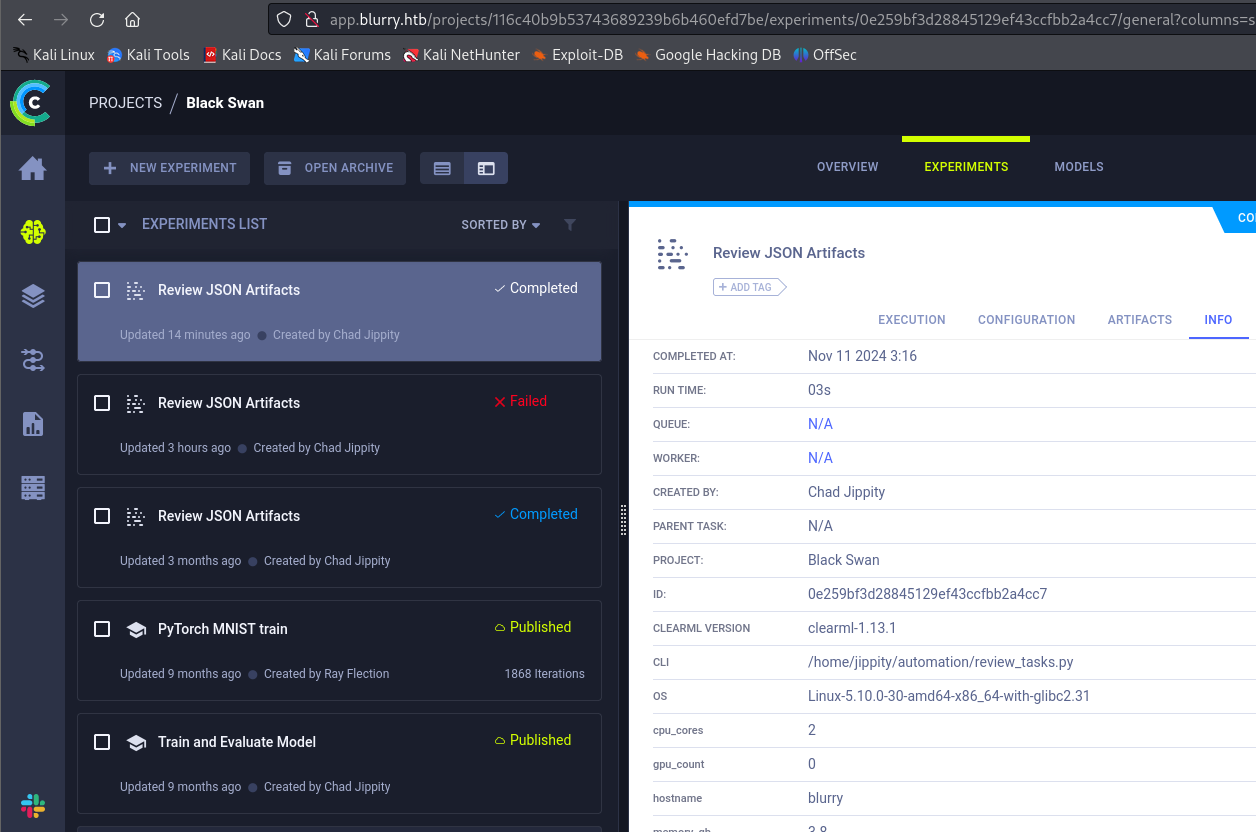Screen dimensions: 1256x832
Task: Expand the select-all dropdown arrow
Action: (x=122, y=226)
